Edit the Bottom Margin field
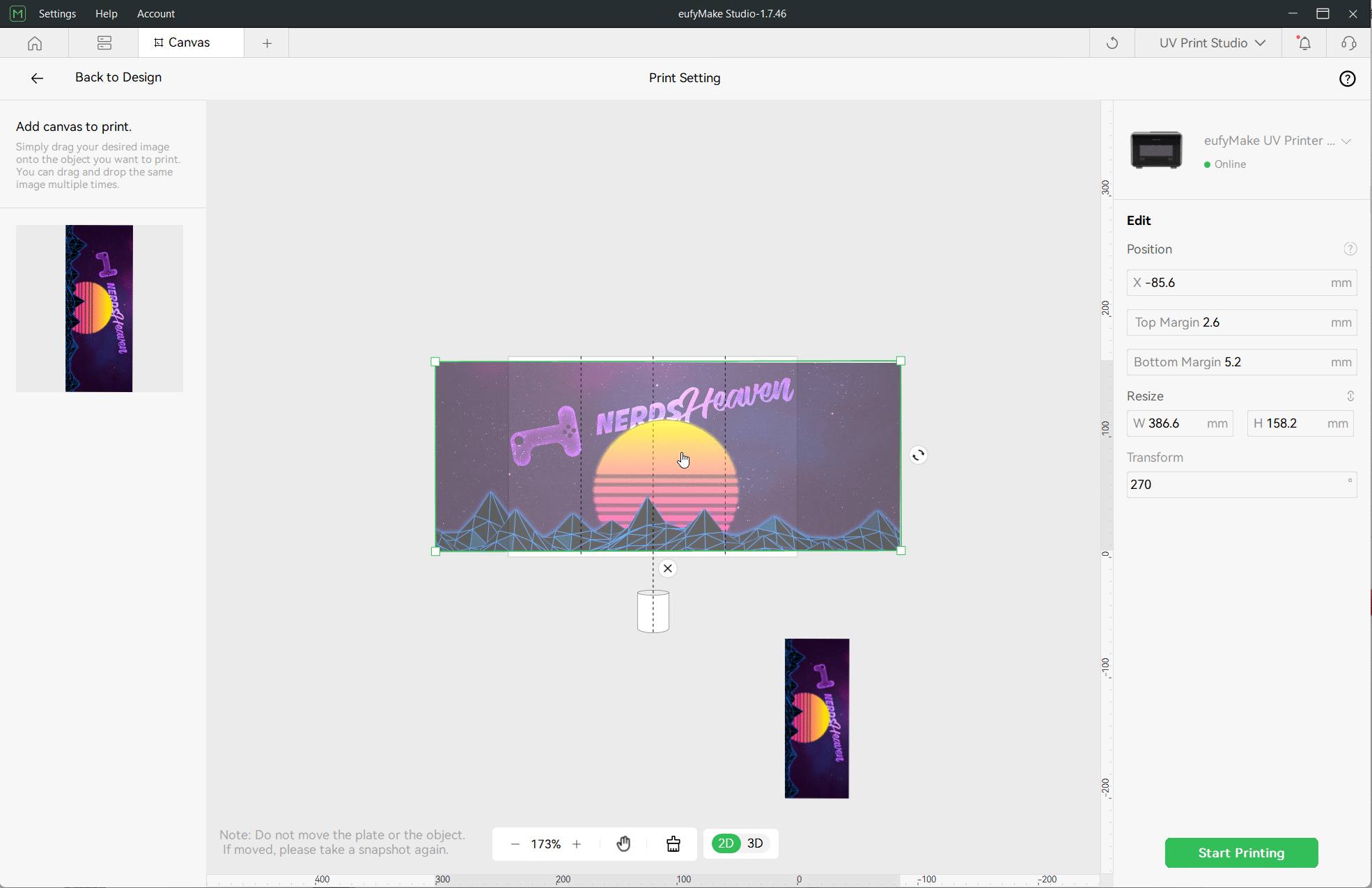This screenshot has width=1372, height=888. pyautogui.click(x=1241, y=362)
